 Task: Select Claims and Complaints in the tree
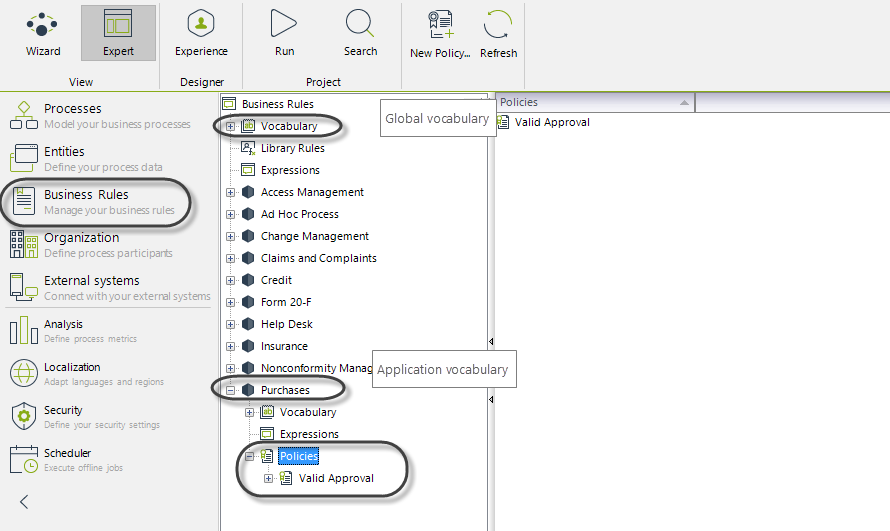click(318, 258)
